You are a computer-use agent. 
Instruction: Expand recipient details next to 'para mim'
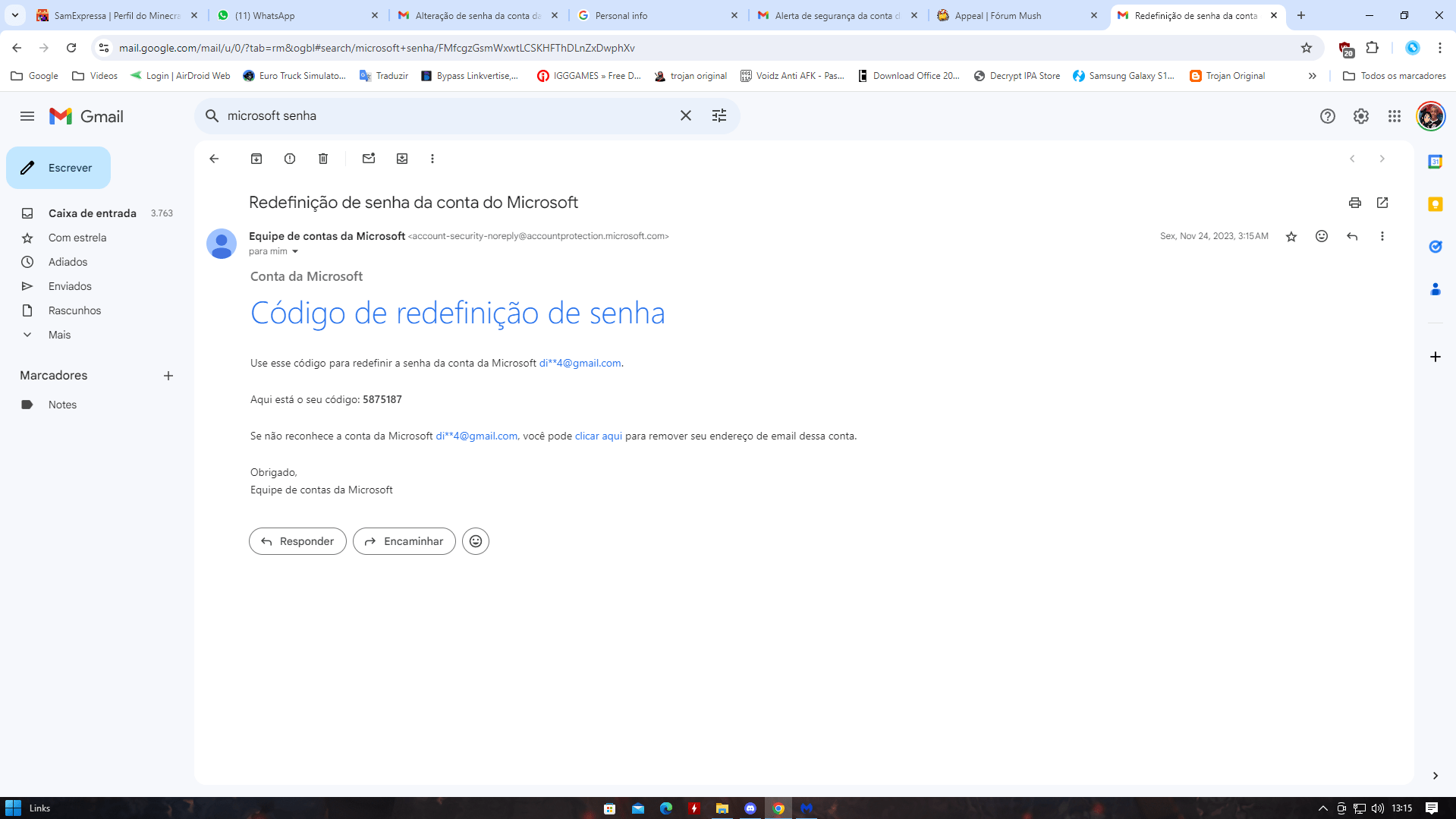295,251
